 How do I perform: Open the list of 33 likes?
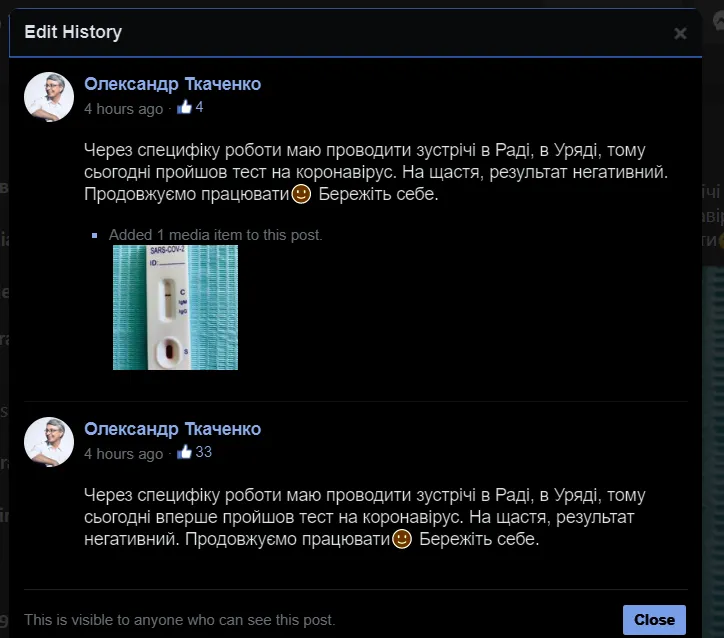203,452
